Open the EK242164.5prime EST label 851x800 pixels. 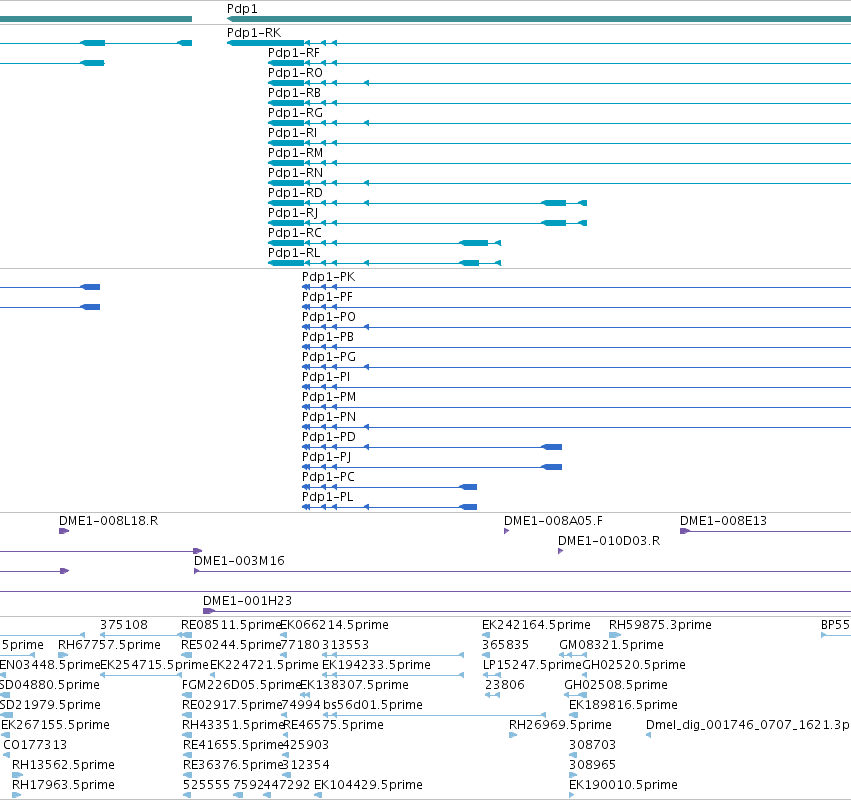[x=536, y=625]
